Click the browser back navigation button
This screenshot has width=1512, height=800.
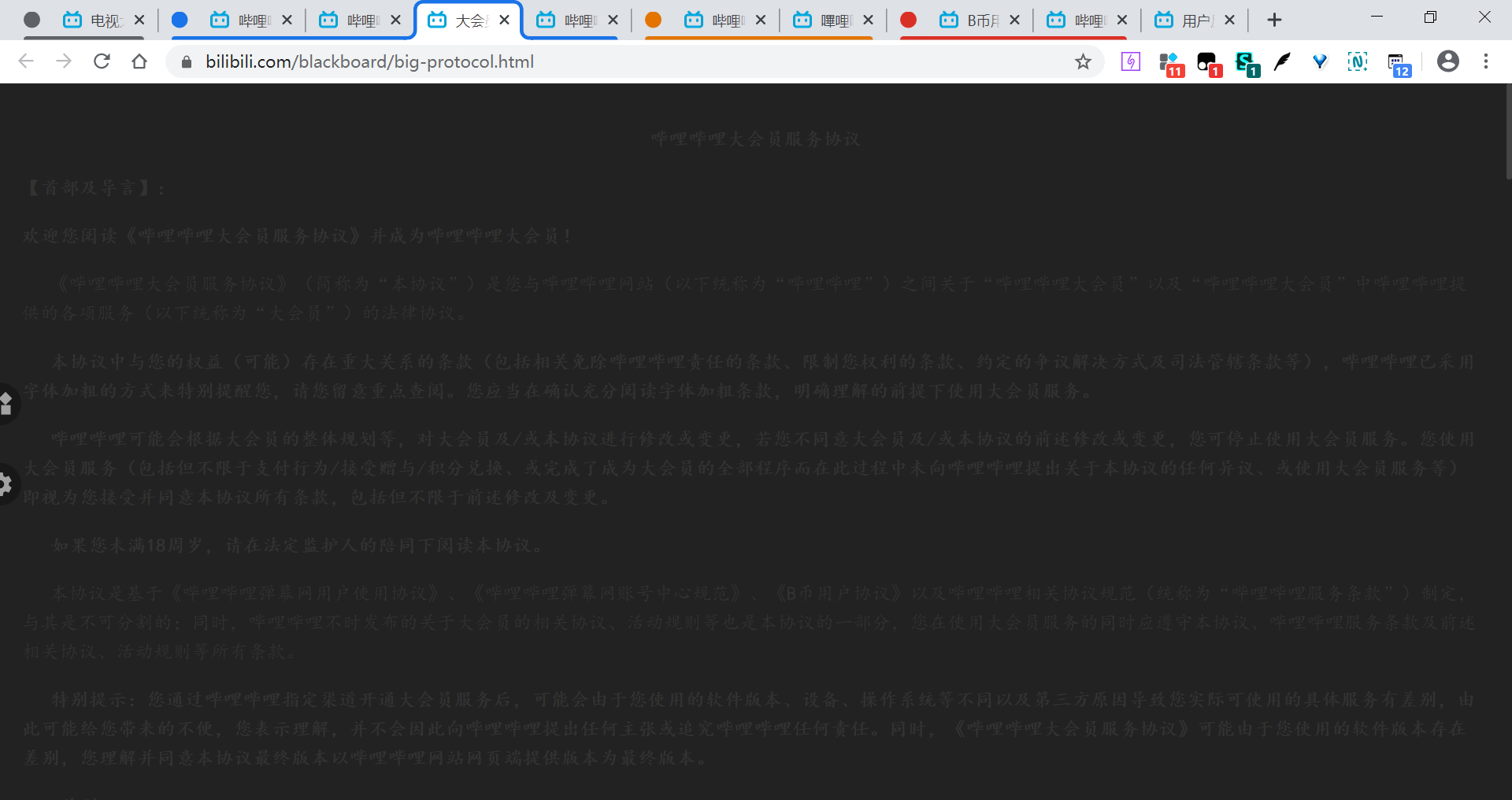(26, 61)
